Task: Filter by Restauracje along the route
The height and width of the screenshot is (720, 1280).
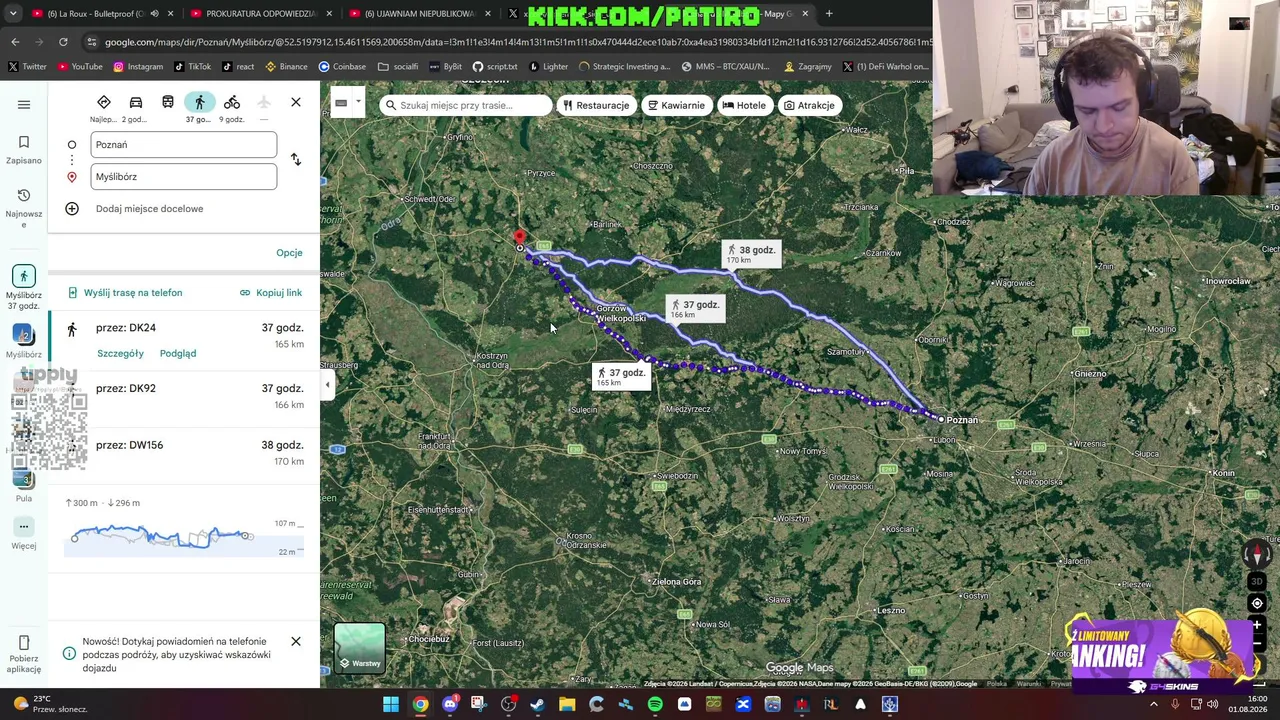Action: click(596, 105)
